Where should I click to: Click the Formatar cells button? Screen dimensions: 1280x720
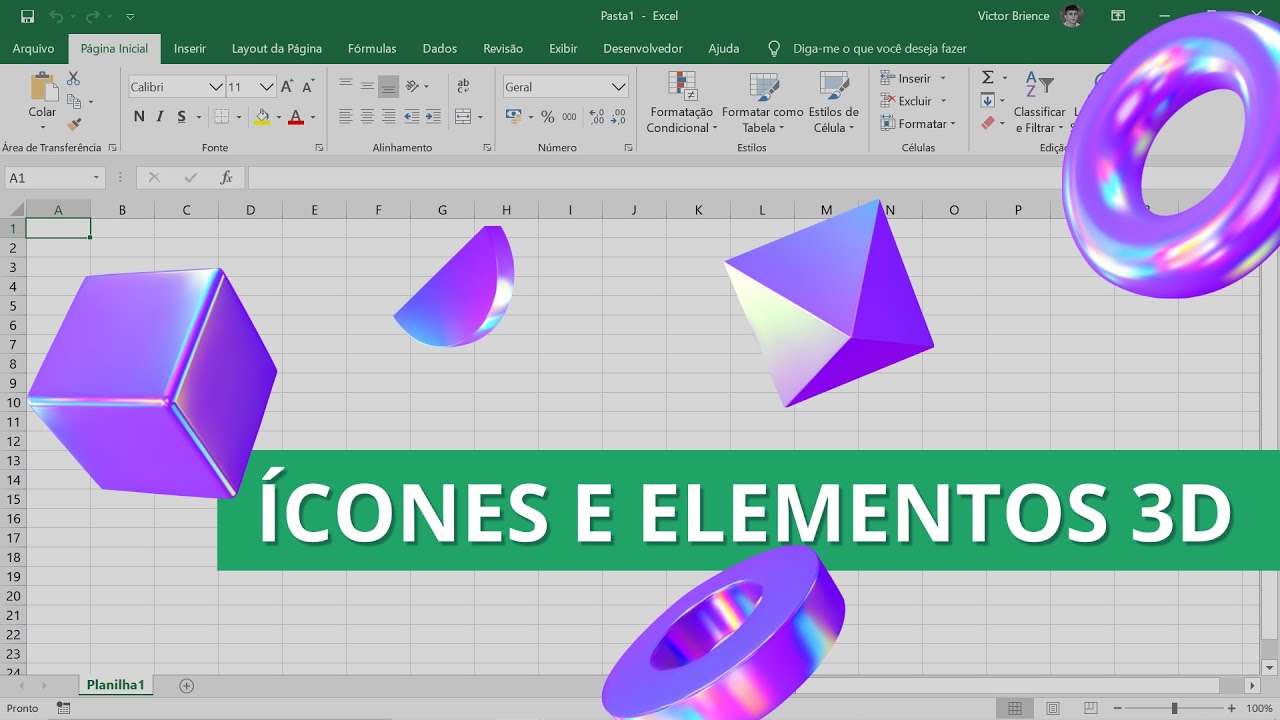point(918,124)
